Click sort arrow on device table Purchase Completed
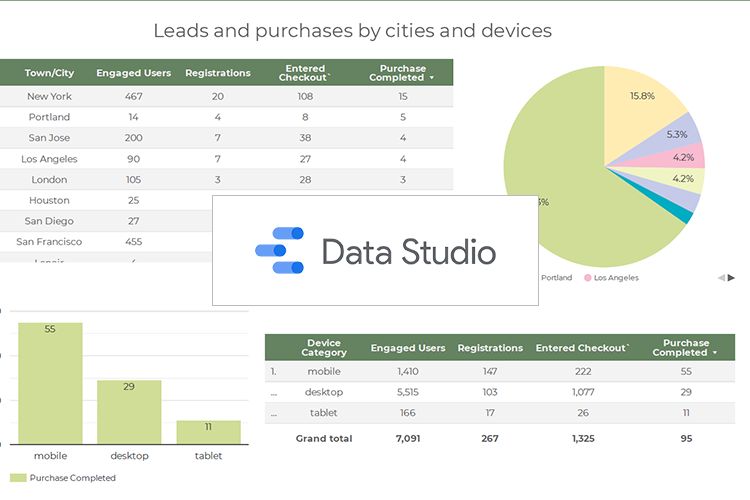 coord(715,353)
